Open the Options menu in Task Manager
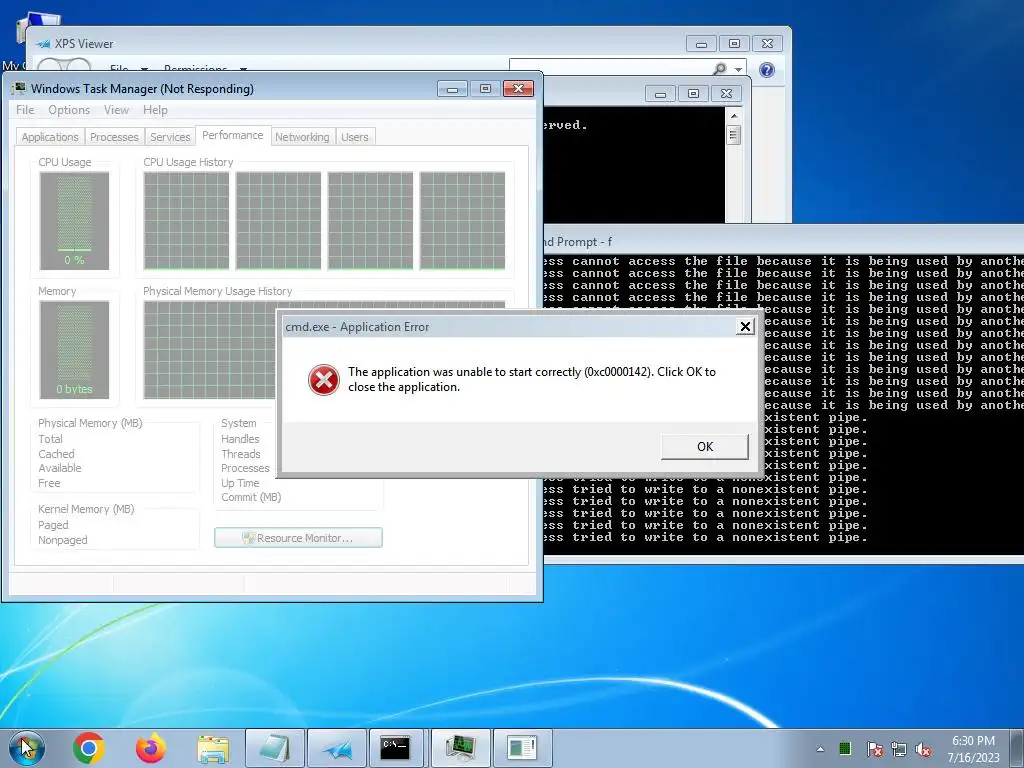 69,110
